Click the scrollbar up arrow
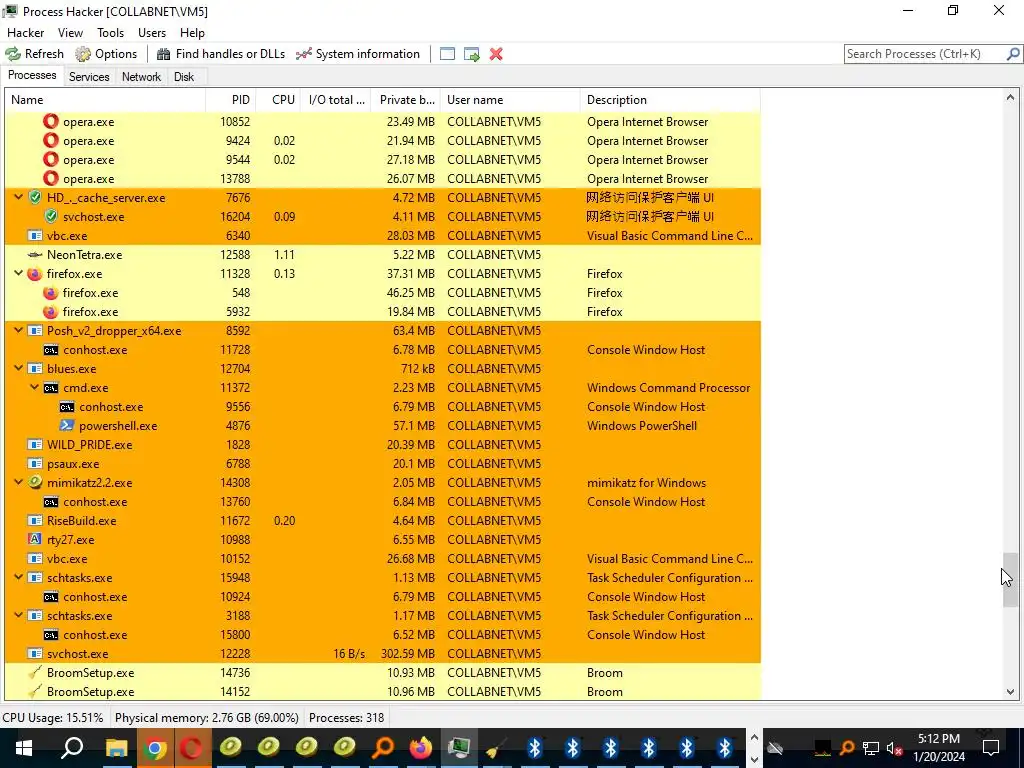The width and height of the screenshot is (1024, 768). (1010, 98)
